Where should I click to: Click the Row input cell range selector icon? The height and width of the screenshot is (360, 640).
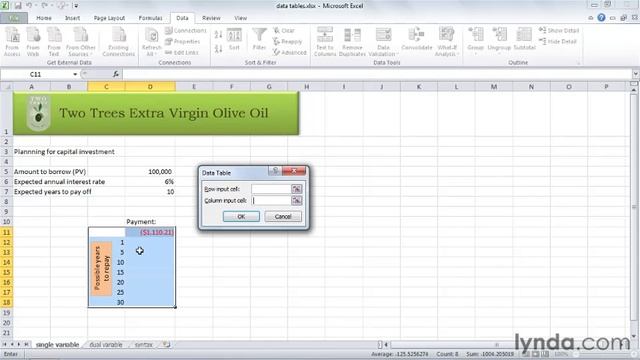pyautogui.click(x=297, y=189)
